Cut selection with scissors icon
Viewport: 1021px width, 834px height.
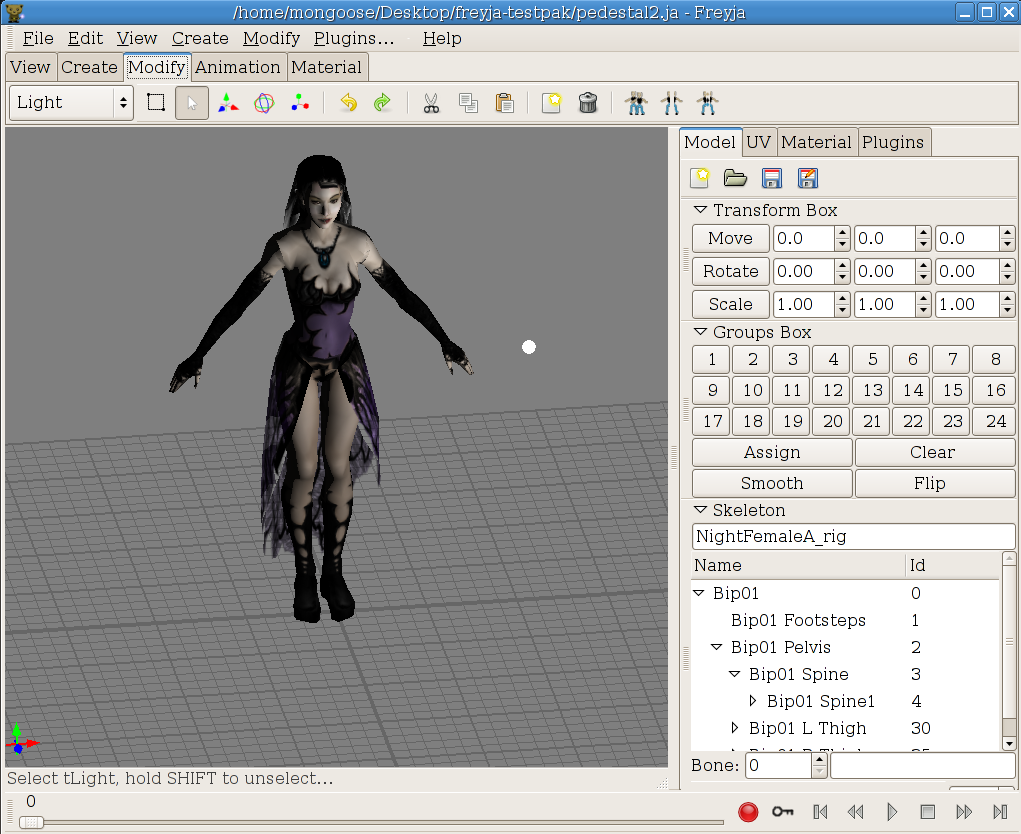coord(431,103)
